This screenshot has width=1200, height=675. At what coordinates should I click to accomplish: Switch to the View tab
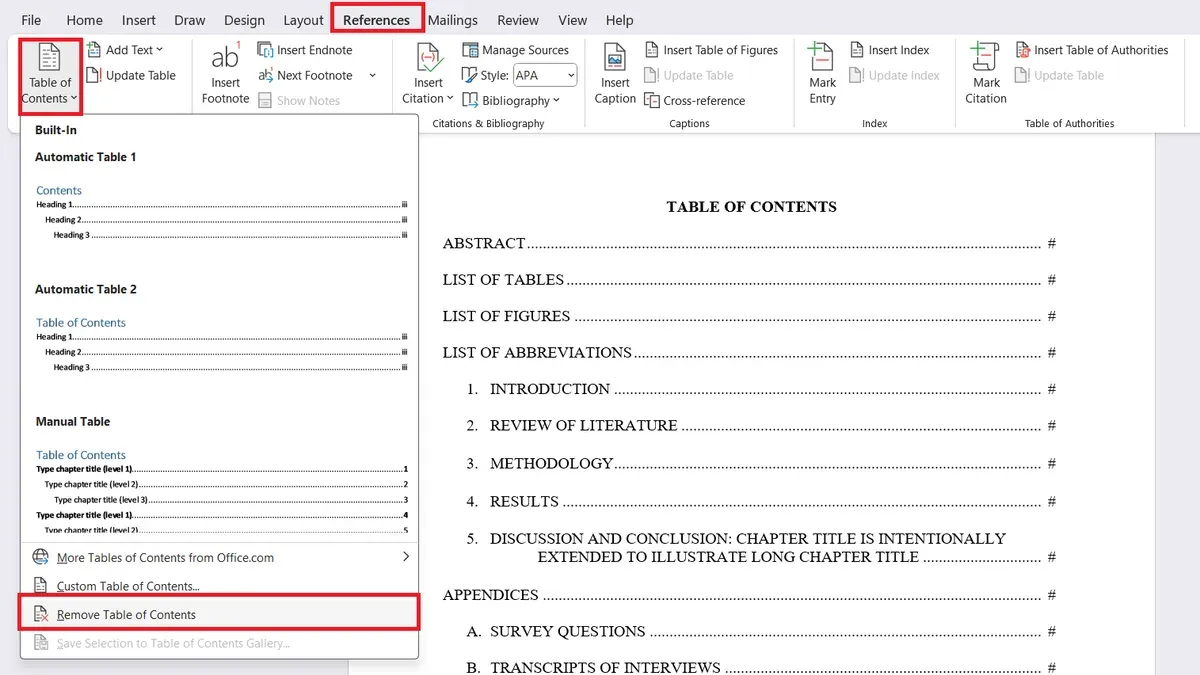[573, 20]
